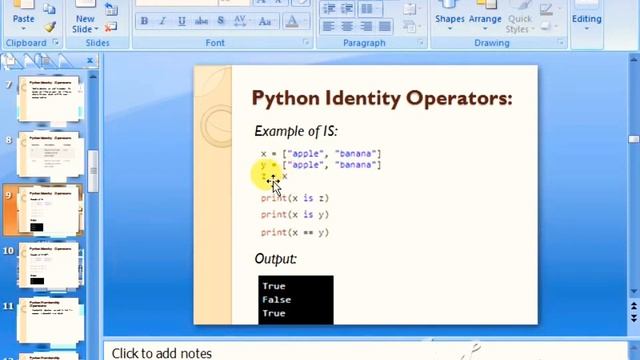640x360 pixels.
Task: Expand the New Slide dropdown arrow
Action: pyautogui.click(x=96, y=29)
